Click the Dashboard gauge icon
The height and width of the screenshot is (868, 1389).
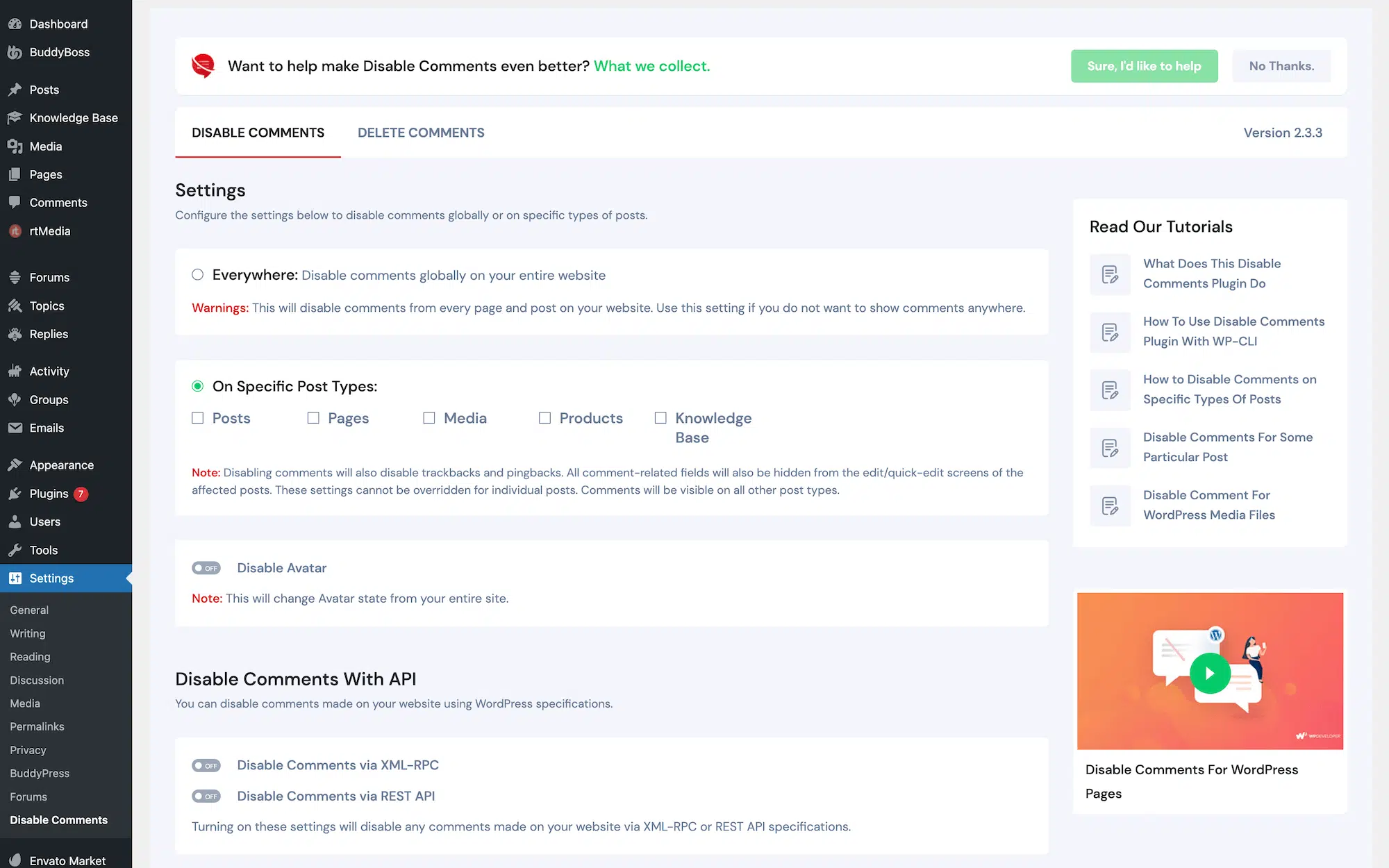(15, 24)
